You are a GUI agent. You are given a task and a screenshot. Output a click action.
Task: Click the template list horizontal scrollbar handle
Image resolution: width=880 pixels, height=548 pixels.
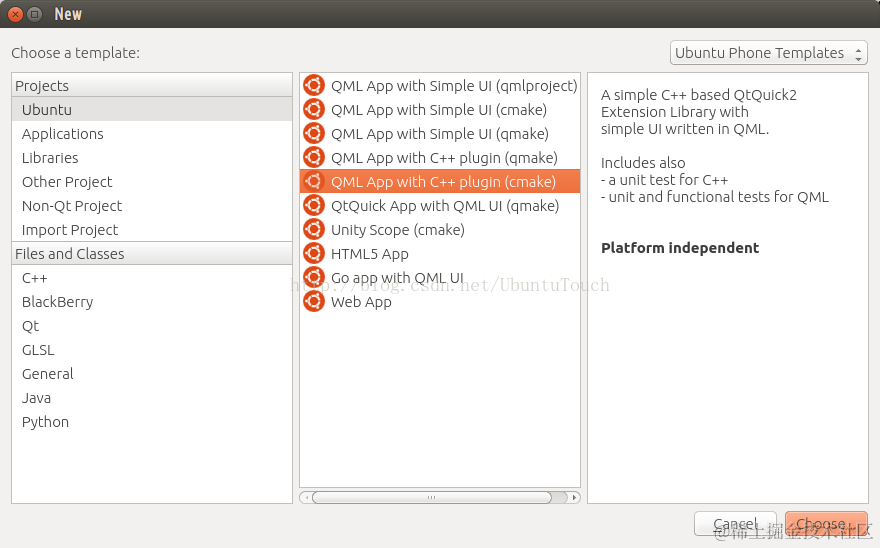click(432, 497)
